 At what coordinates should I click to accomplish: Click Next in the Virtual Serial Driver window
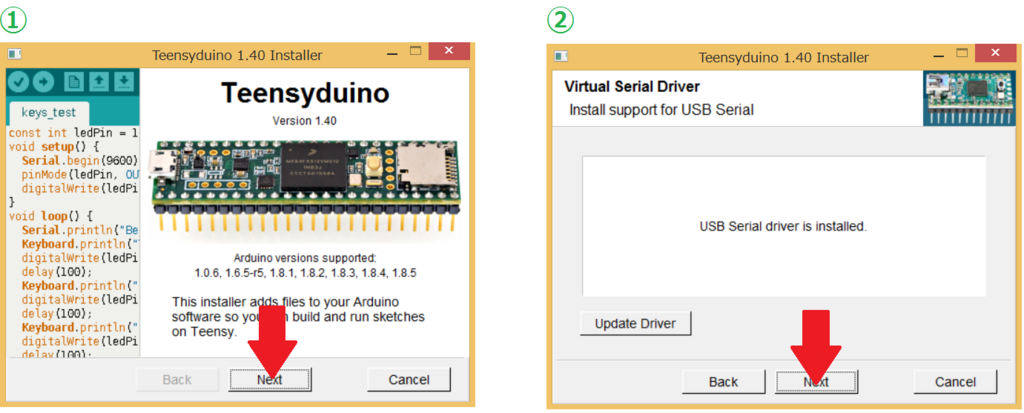point(816,382)
